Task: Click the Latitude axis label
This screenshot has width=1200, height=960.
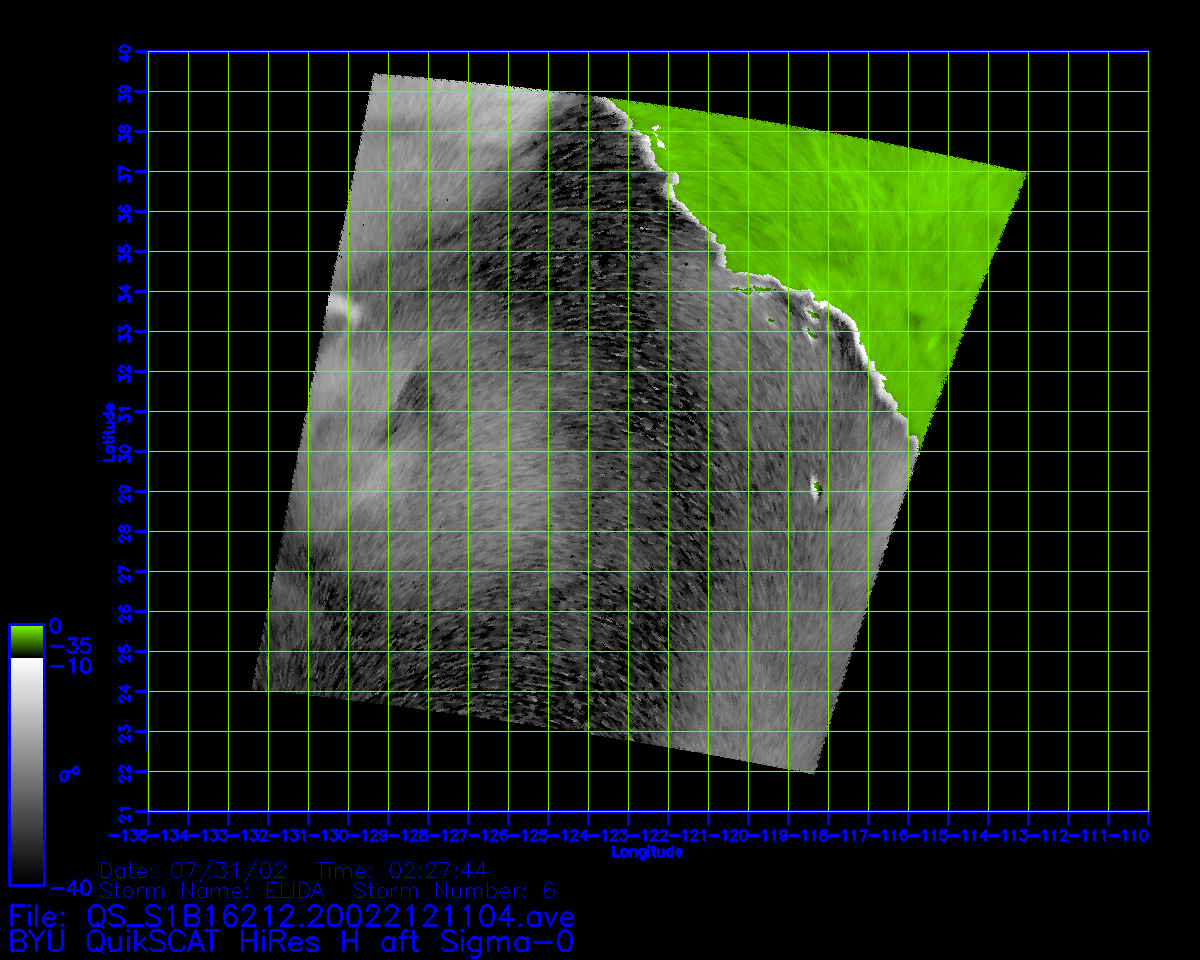Action: click(107, 432)
